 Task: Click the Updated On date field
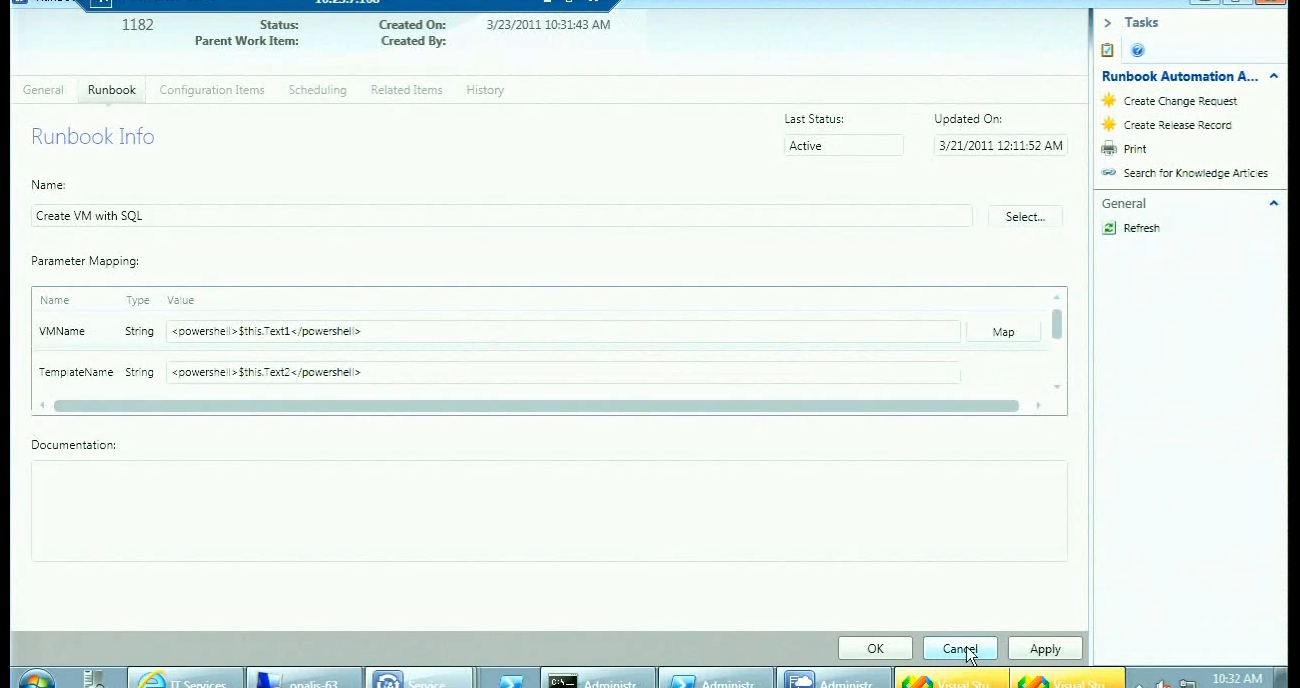tap(1000, 145)
